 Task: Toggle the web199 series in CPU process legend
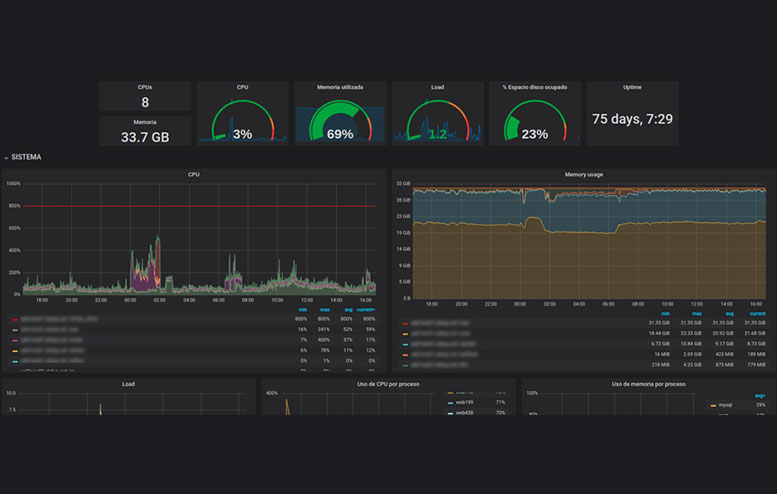pos(463,403)
